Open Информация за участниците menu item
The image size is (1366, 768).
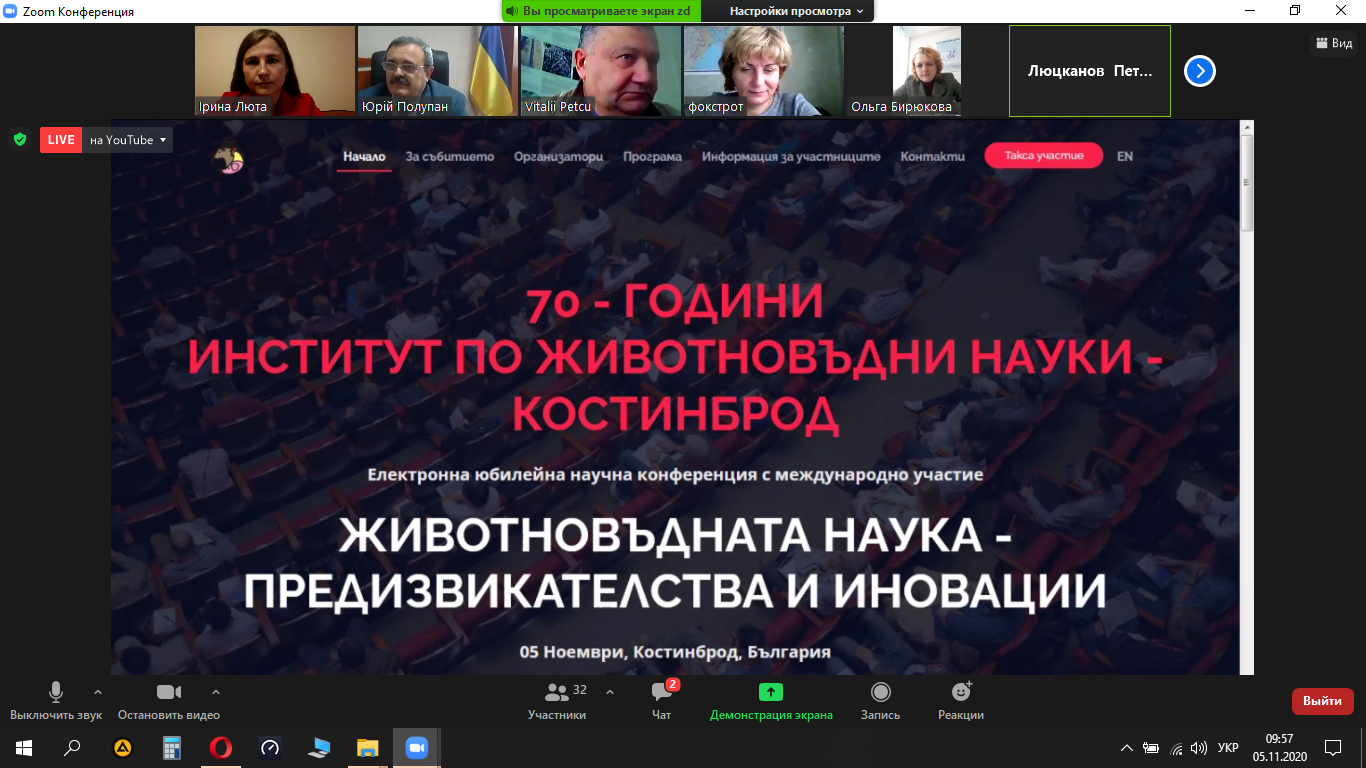tap(791, 157)
